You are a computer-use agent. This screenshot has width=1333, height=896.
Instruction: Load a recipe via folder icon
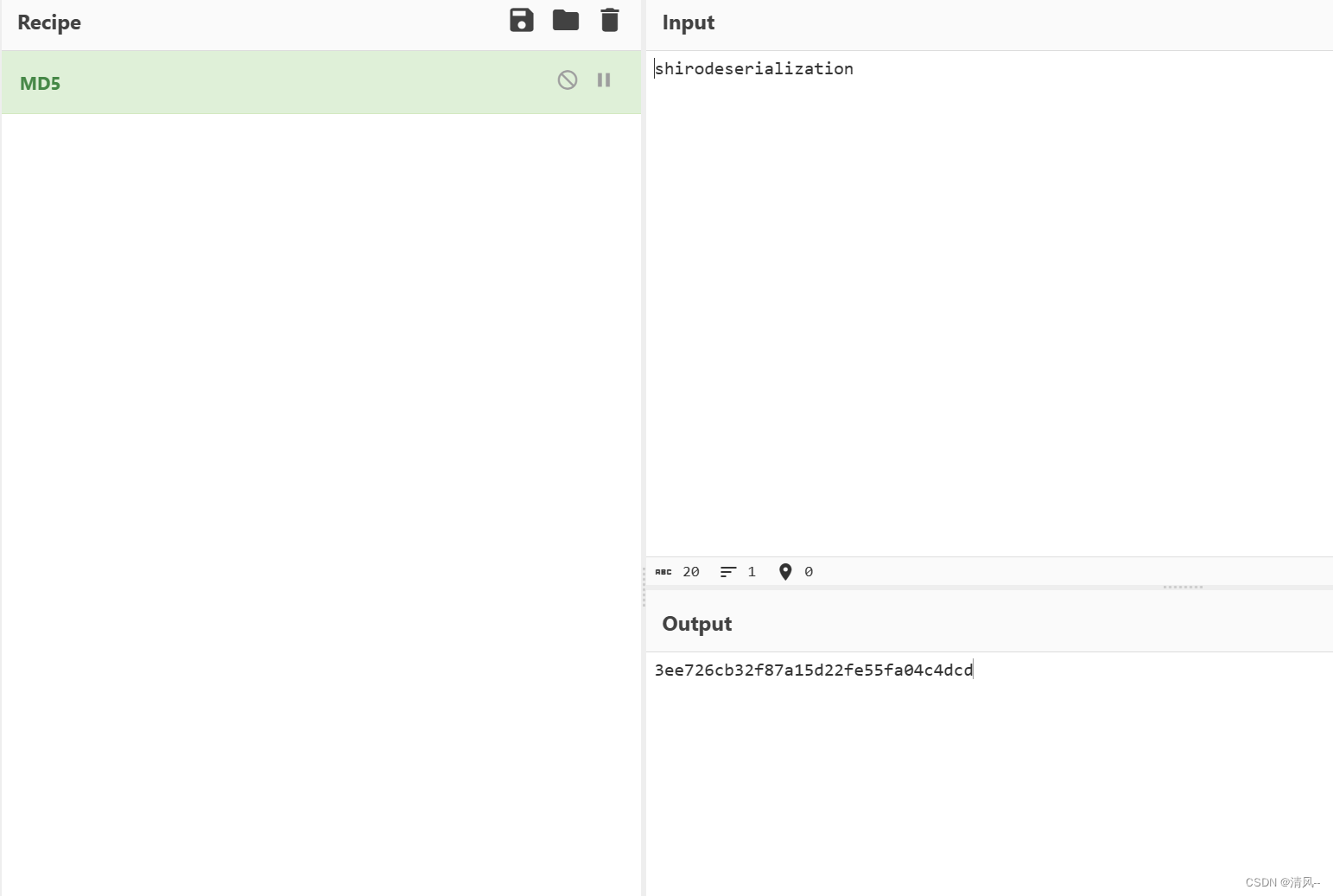coord(566,20)
